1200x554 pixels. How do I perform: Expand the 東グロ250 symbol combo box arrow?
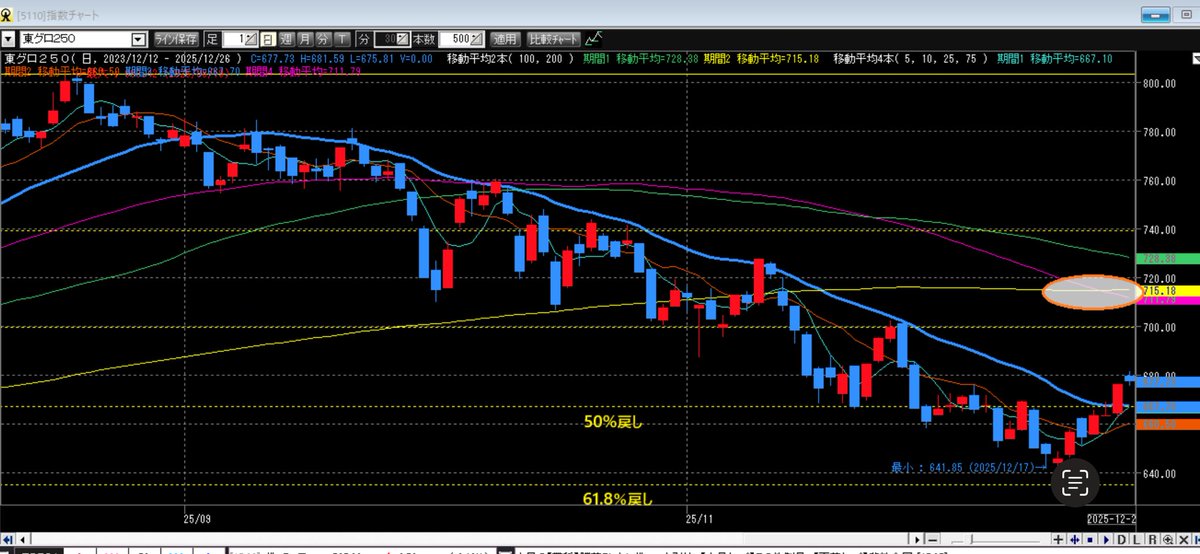pyautogui.click(x=138, y=39)
